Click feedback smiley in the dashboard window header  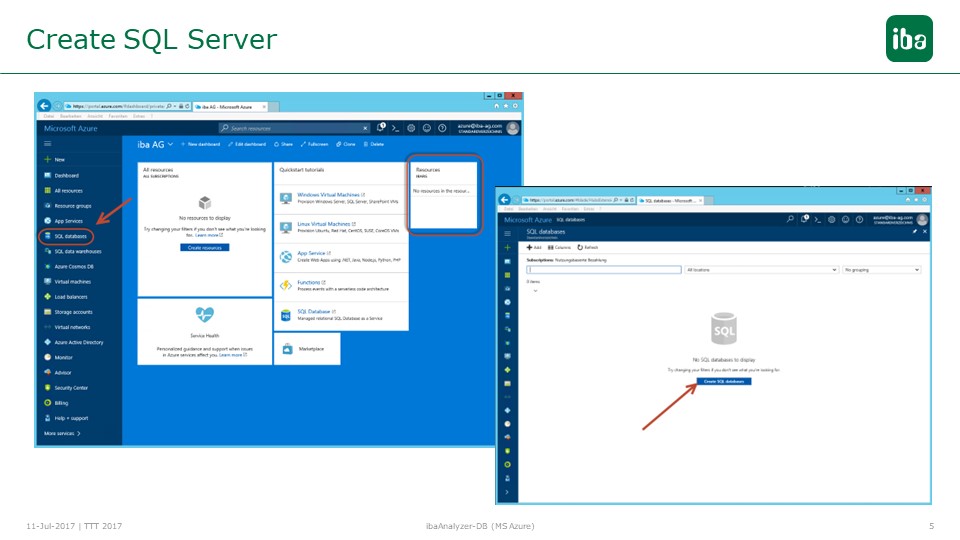427,128
